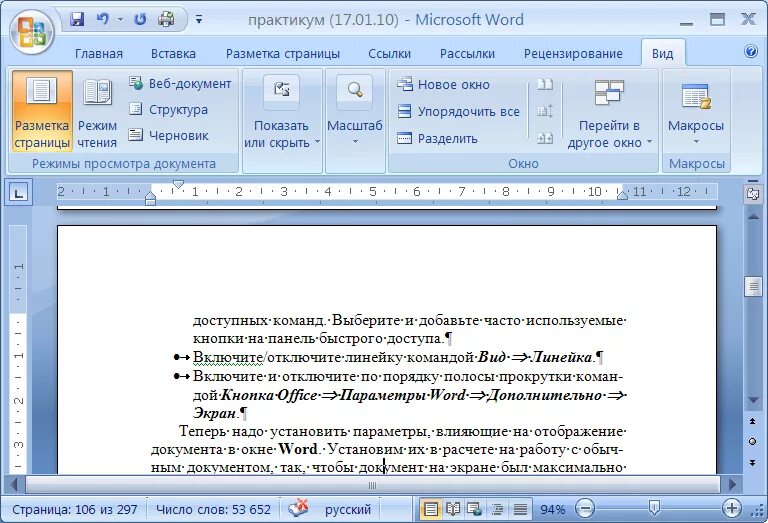The image size is (768, 523).
Task: Save document via quick access toolbar
Action: tap(77, 20)
